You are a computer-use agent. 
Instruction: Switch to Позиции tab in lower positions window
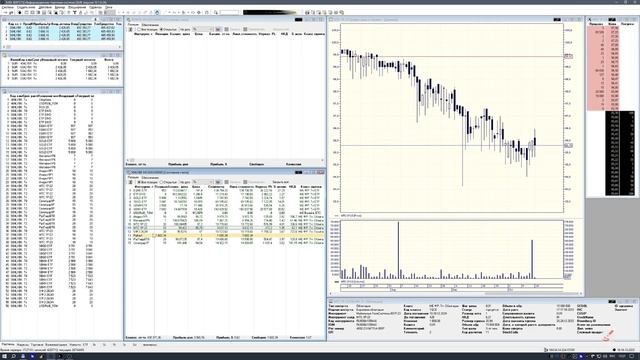tap(133, 178)
